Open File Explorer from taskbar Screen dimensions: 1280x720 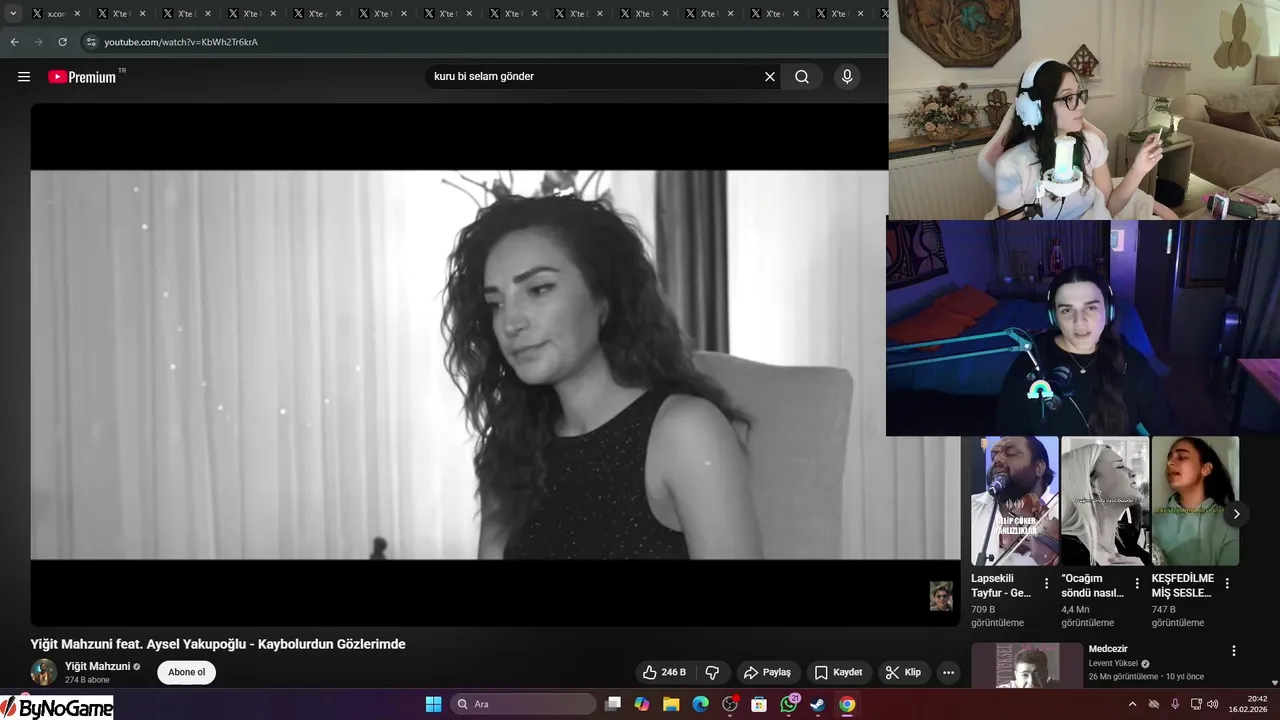coord(671,704)
